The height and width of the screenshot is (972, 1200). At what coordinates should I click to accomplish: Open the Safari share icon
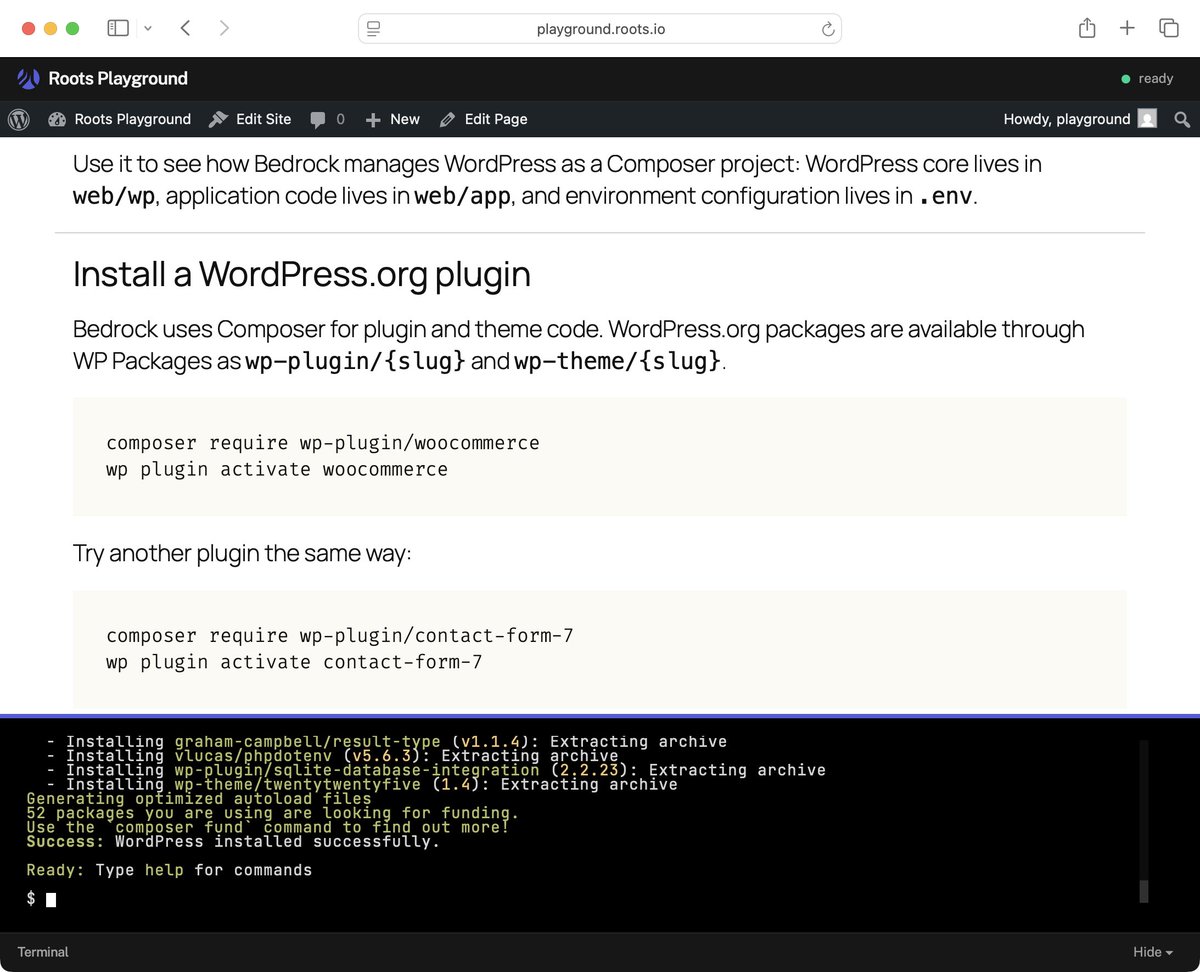coord(1087,28)
